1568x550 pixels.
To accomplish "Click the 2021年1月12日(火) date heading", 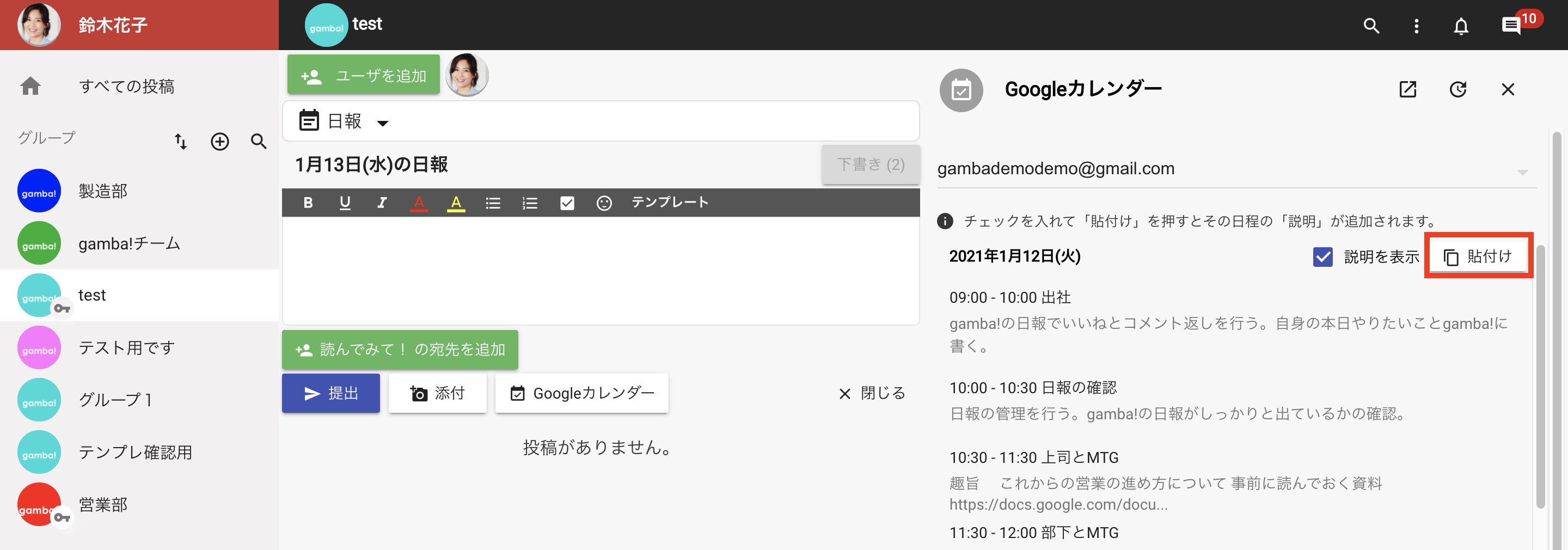I will pos(1015,256).
